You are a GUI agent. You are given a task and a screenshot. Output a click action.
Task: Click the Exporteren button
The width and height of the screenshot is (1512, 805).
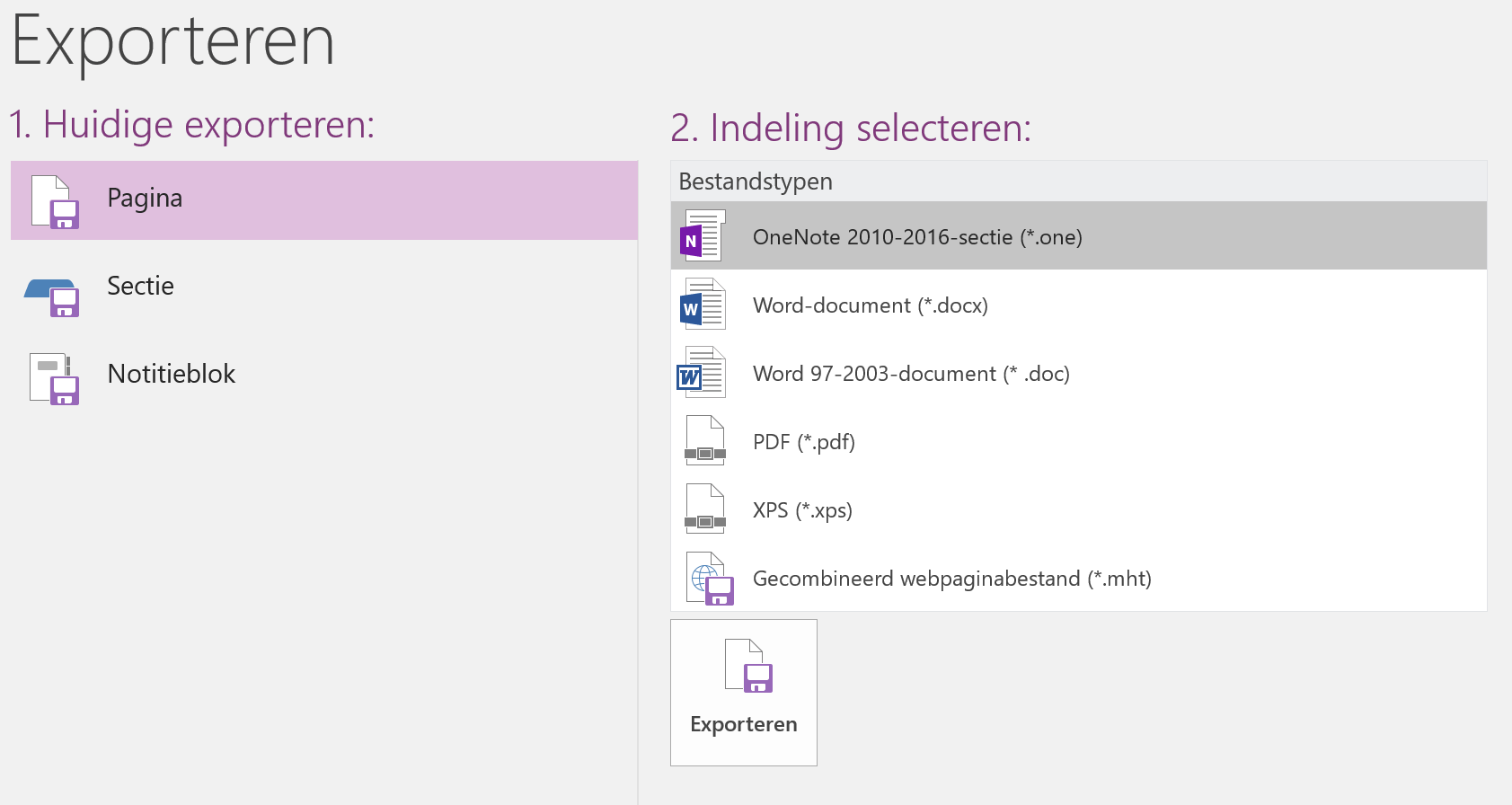tap(744, 693)
